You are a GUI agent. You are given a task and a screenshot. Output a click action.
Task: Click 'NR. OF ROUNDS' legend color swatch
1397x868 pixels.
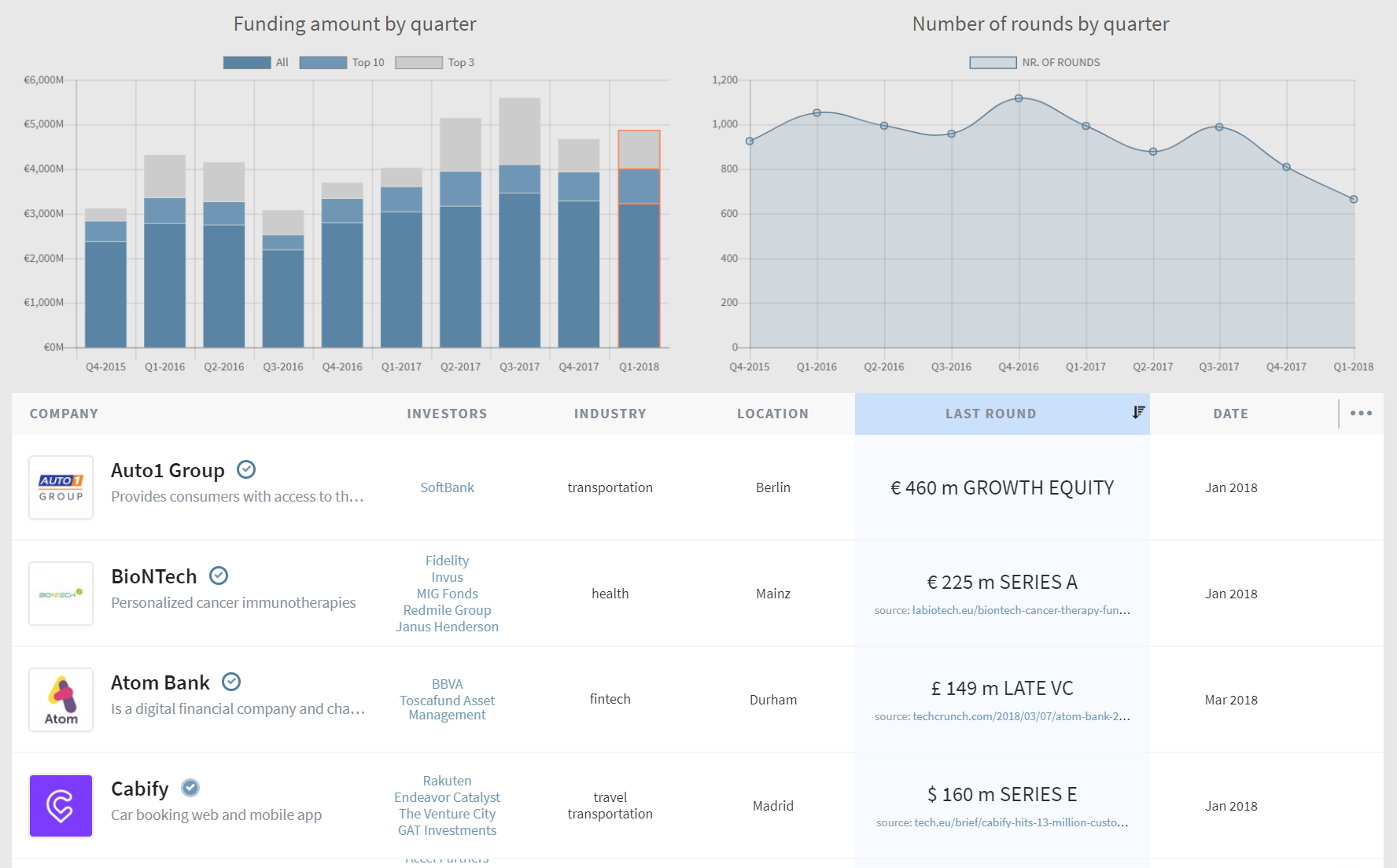coord(993,63)
